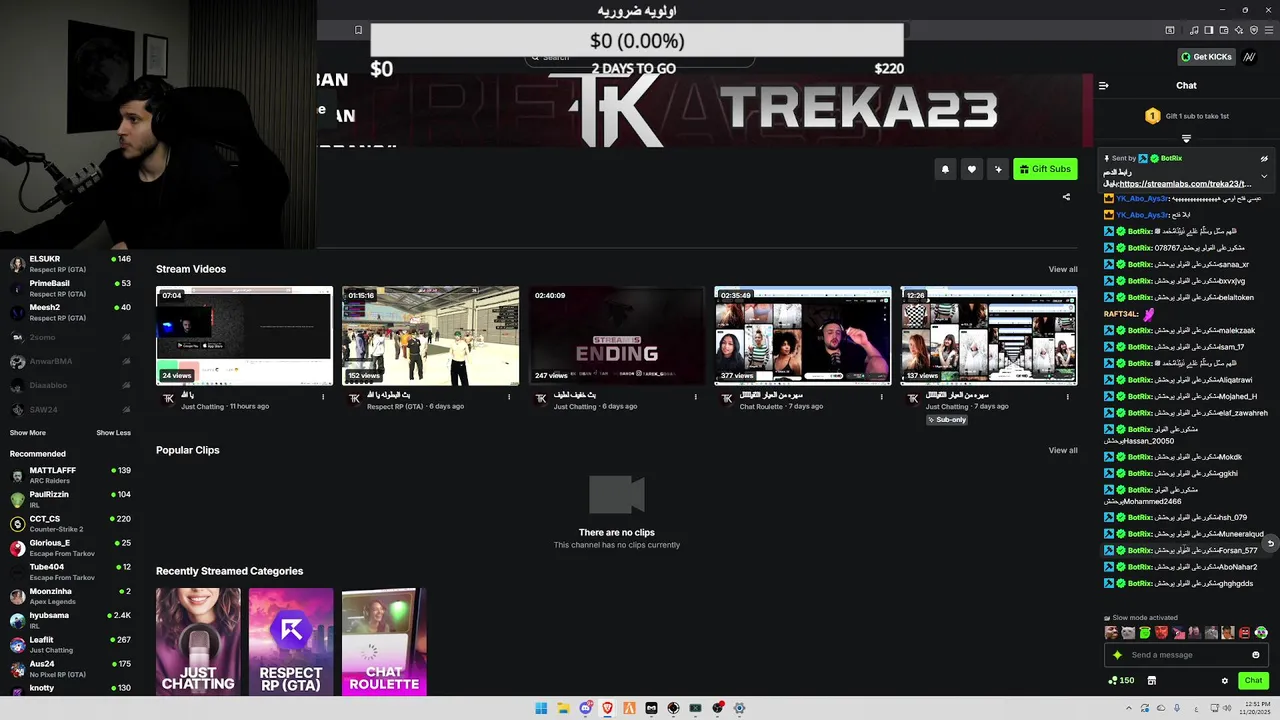This screenshot has width=1280, height=720.
Task: Open the 07:04 stream video thumbnail
Action: 245,336
